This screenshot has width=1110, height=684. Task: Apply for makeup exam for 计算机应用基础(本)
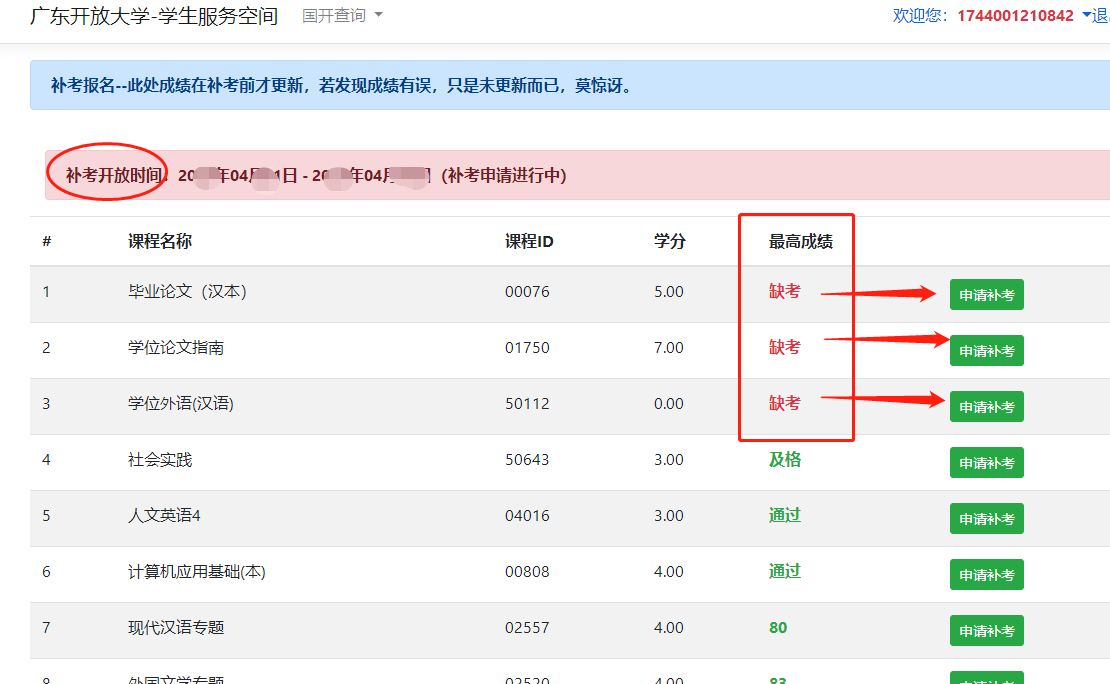(x=986, y=575)
